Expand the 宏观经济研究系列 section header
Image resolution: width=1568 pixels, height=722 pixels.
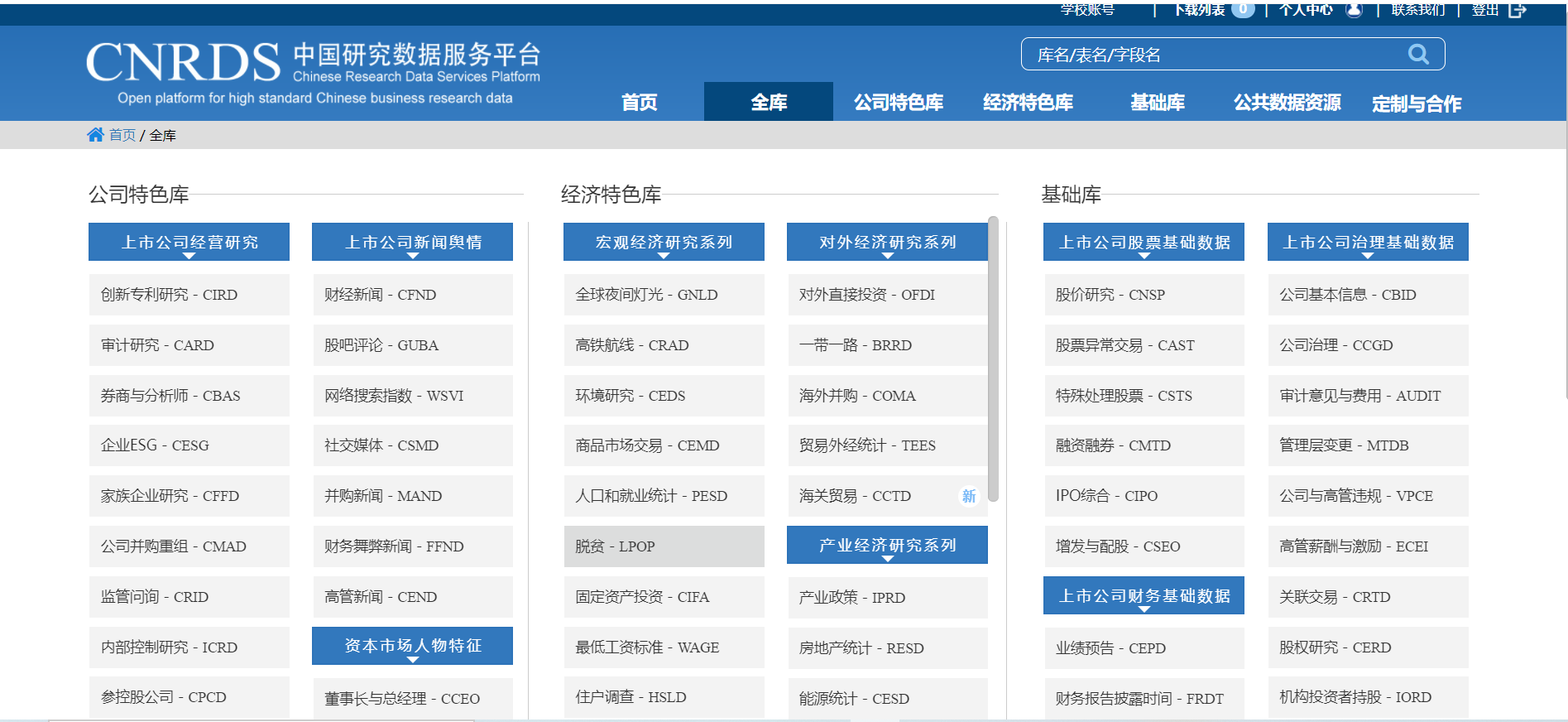tap(664, 242)
